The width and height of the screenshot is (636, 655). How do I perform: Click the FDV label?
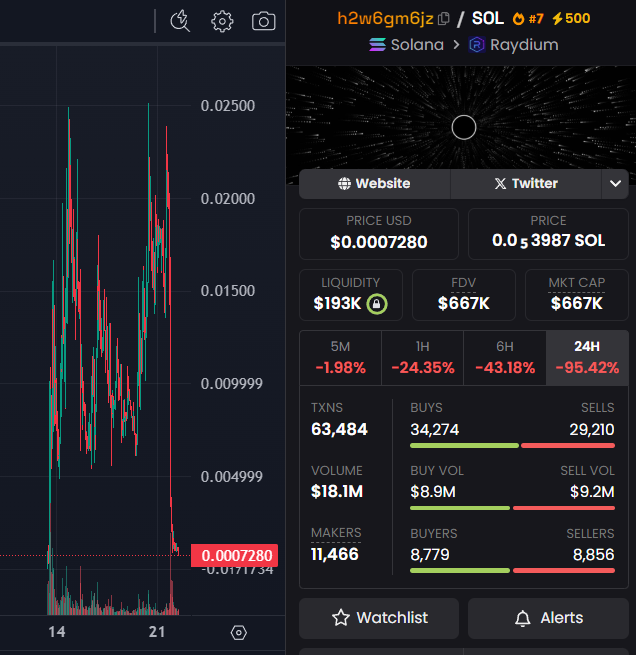click(x=464, y=283)
